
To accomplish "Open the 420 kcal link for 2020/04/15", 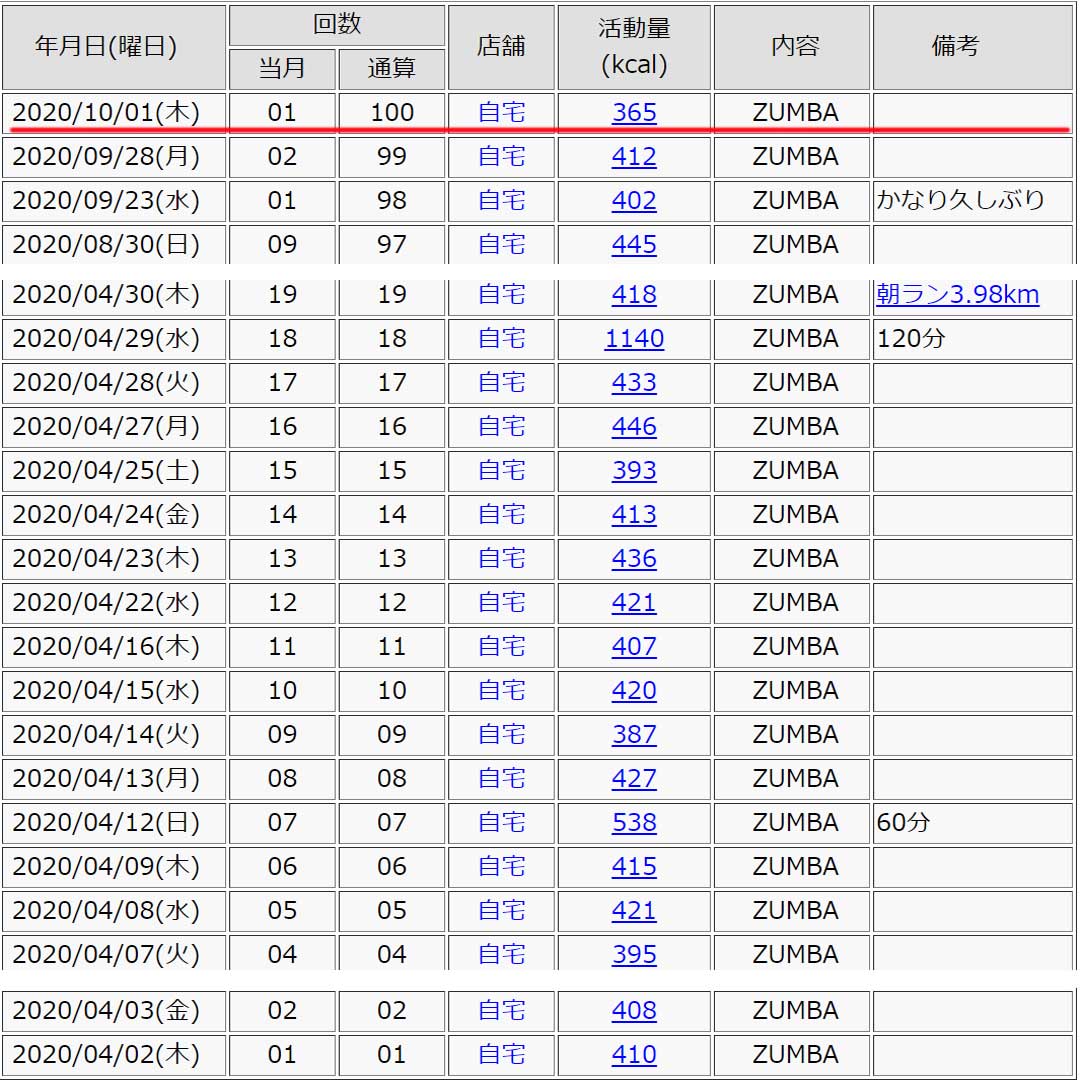I will click(634, 691).
